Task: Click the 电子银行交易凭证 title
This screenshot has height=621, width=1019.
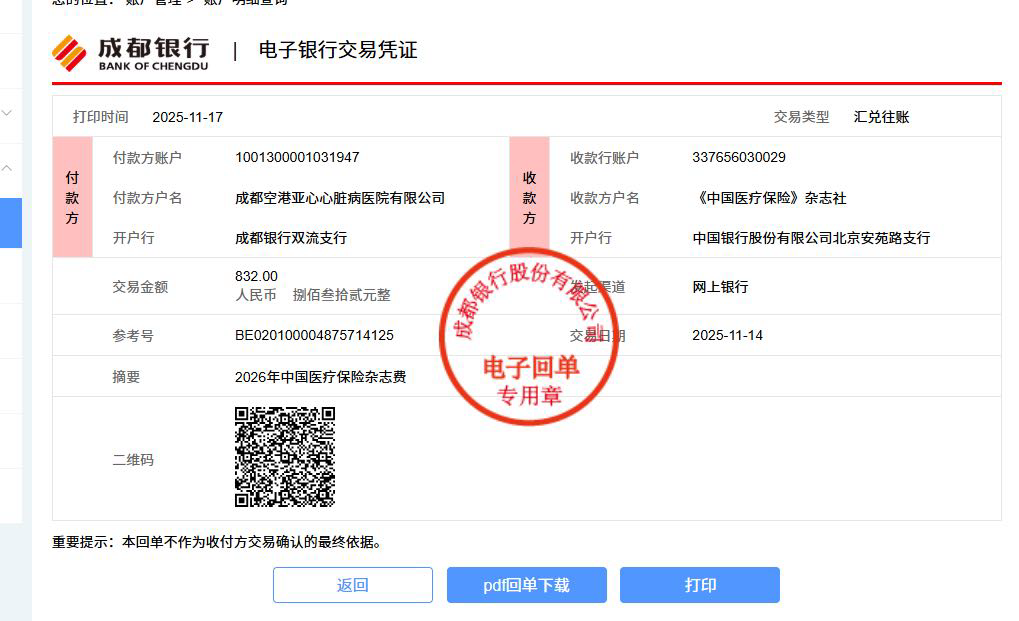Action: click(338, 50)
